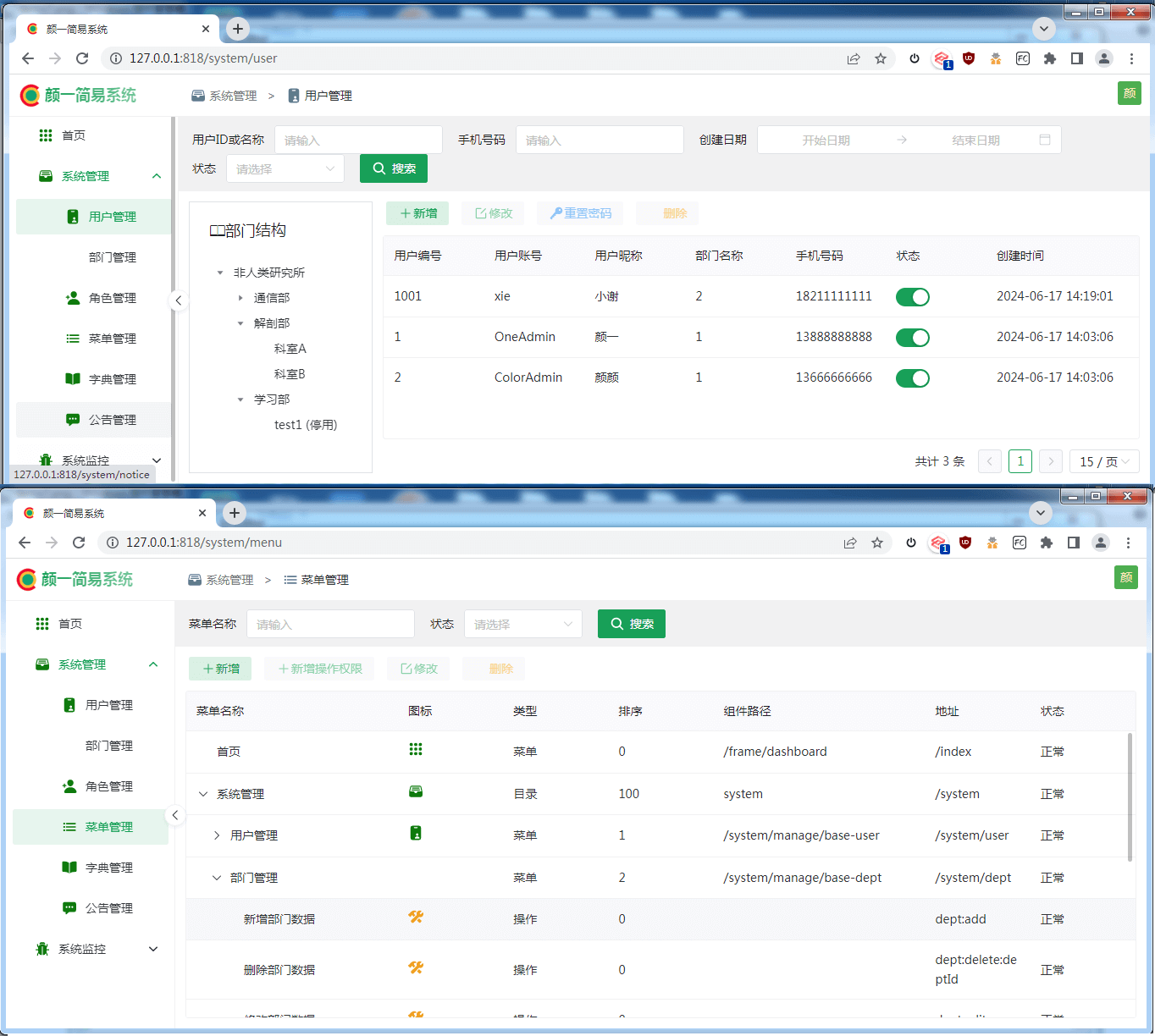Focus 手机号码 input field
The width and height of the screenshot is (1155, 1036).
pos(600,140)
